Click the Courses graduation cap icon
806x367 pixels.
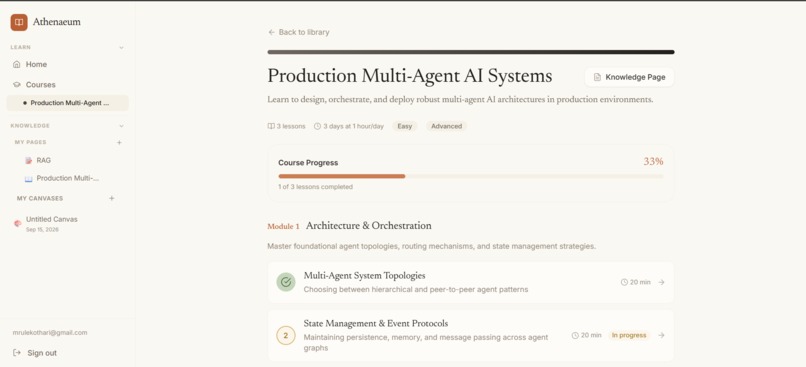tap(16, 85)
